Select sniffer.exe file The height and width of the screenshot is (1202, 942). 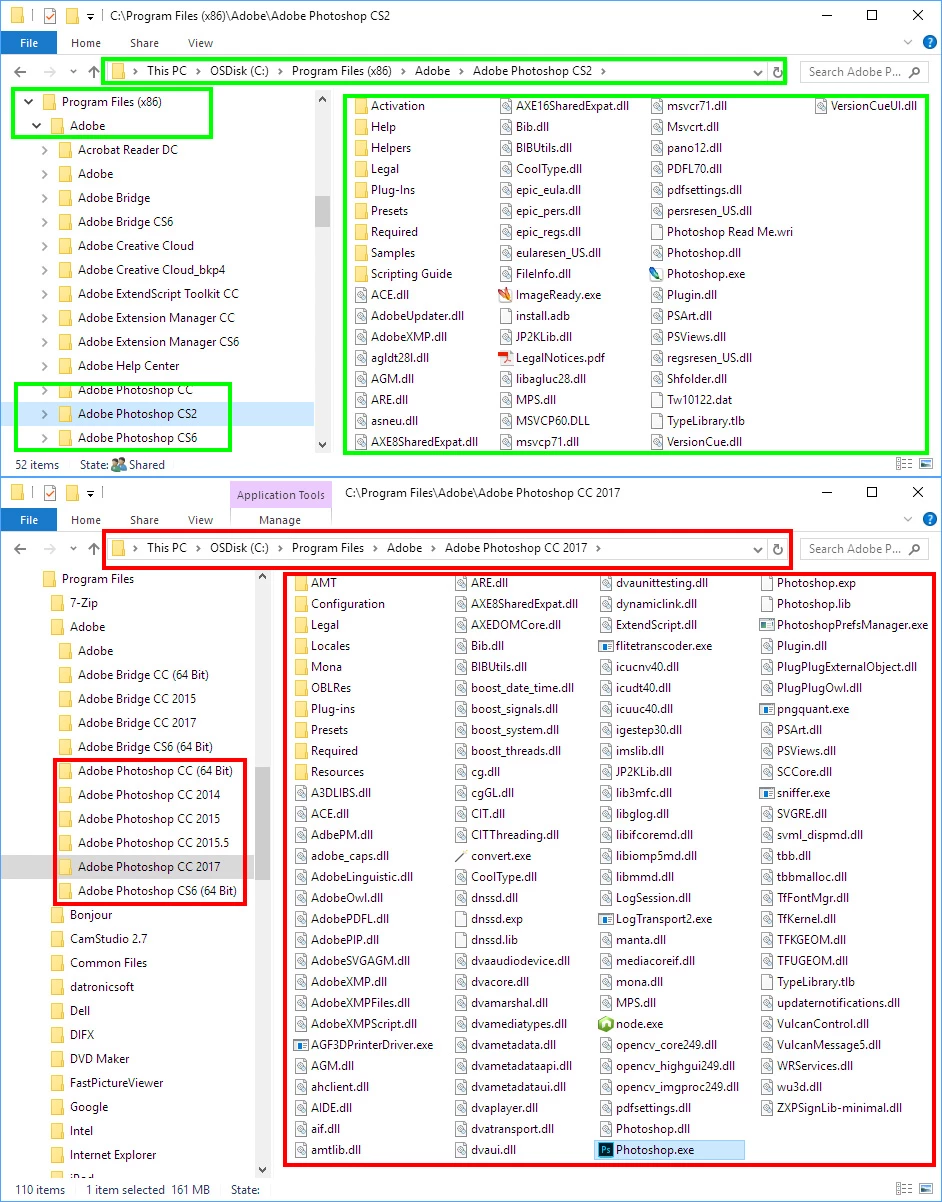[793, 793]
